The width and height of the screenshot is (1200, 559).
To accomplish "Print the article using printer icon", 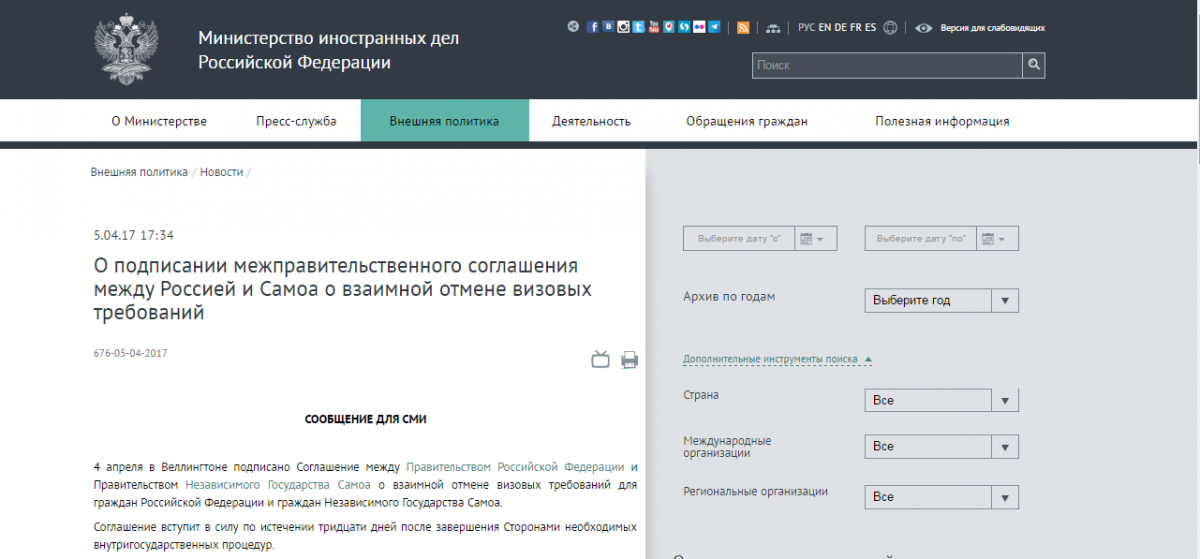I will click(x=629, y=360).
